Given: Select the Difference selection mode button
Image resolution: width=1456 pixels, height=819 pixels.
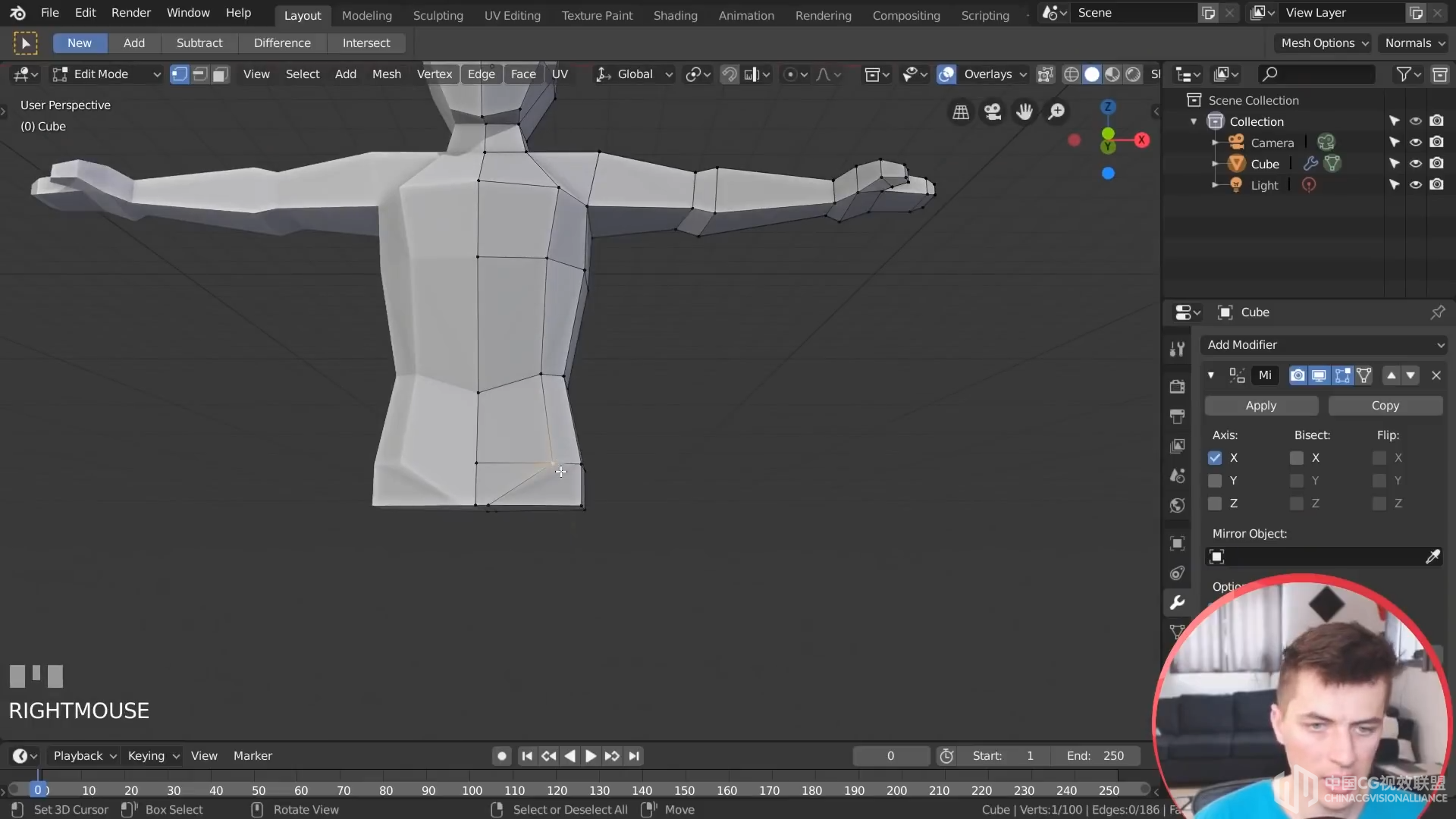Looking at the screenshot, I should [282, 43].
